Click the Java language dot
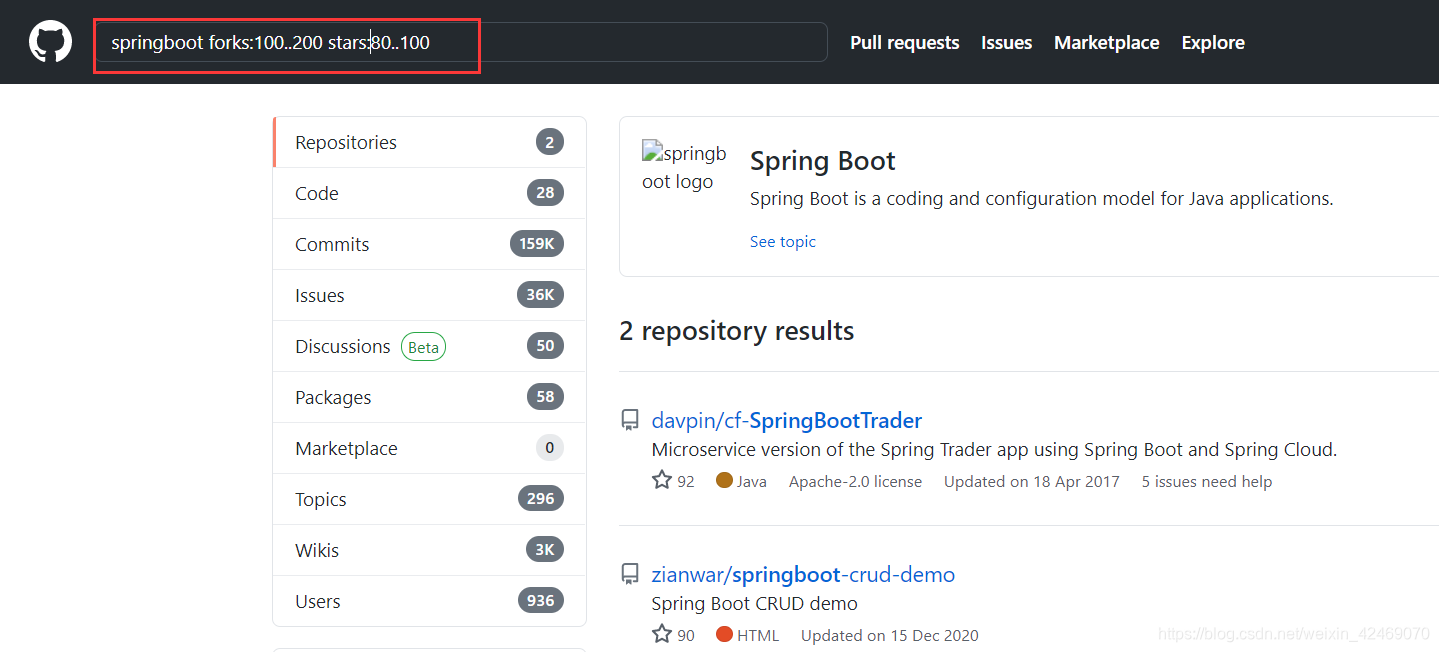This screenshot has height=652, width=1439. 725,481
